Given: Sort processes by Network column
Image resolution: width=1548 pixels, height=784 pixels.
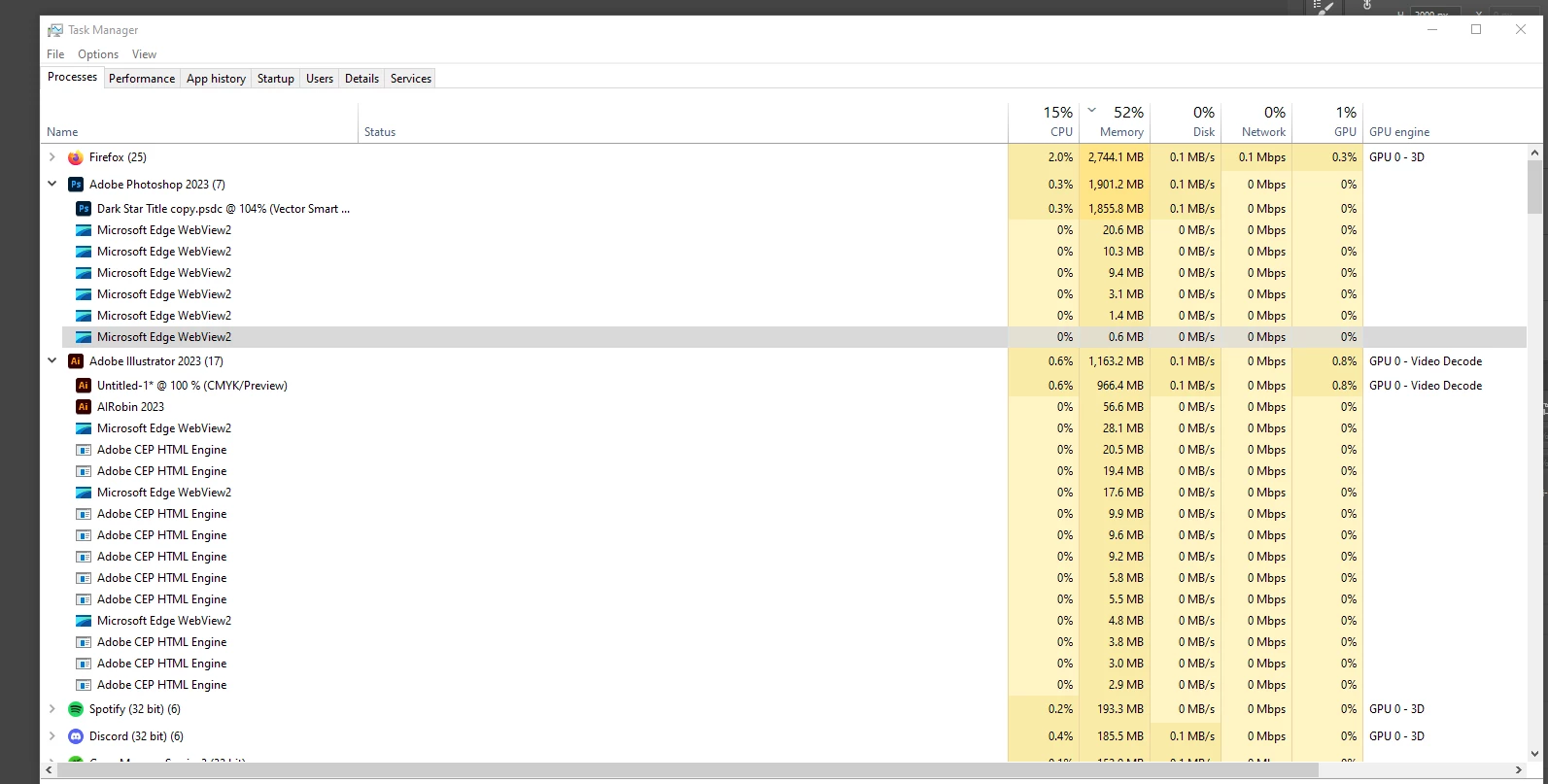Looking at the screenshot, I should [1256, 122].
